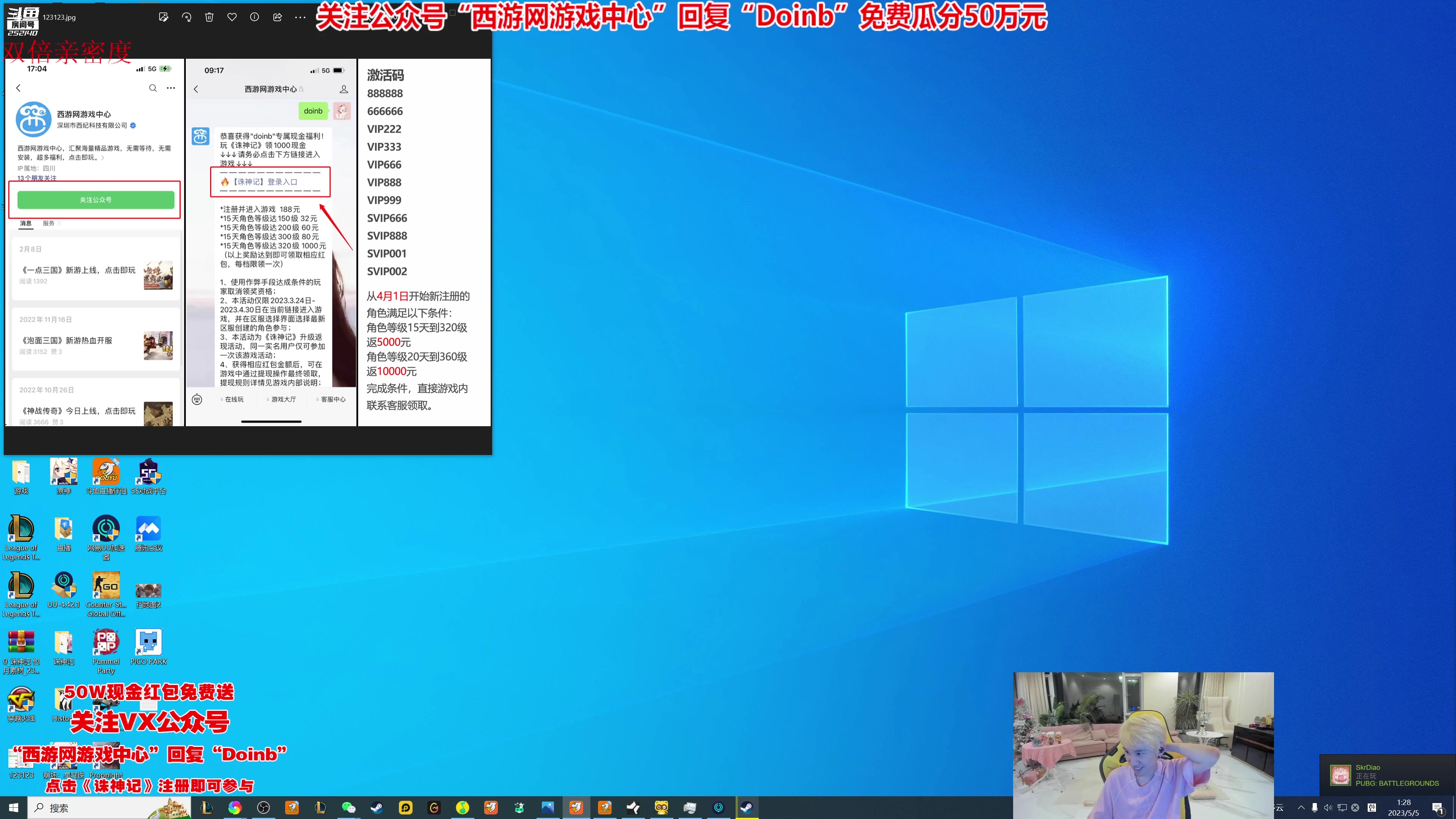Open network settings from the tray
The image size is (1456, 819).
click(1342, 808)
